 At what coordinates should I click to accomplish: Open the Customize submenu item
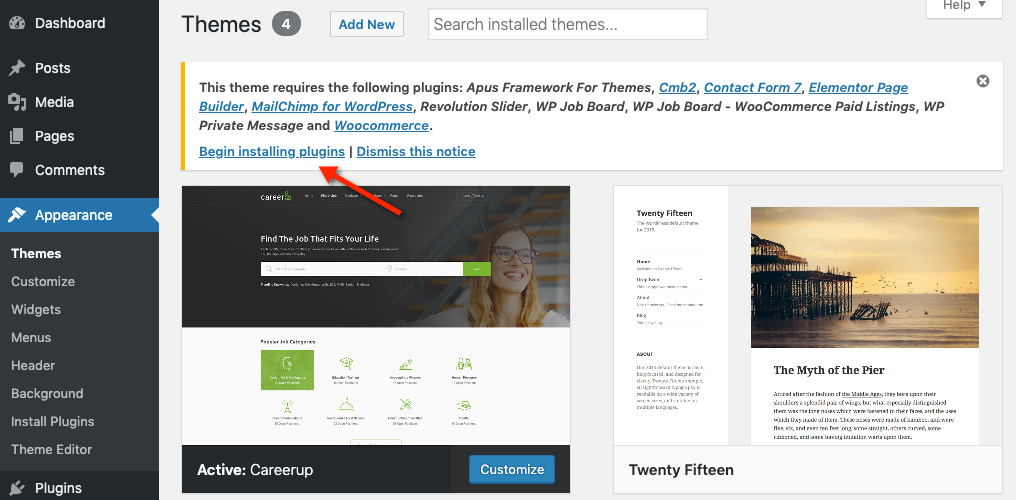pos(43,281)
